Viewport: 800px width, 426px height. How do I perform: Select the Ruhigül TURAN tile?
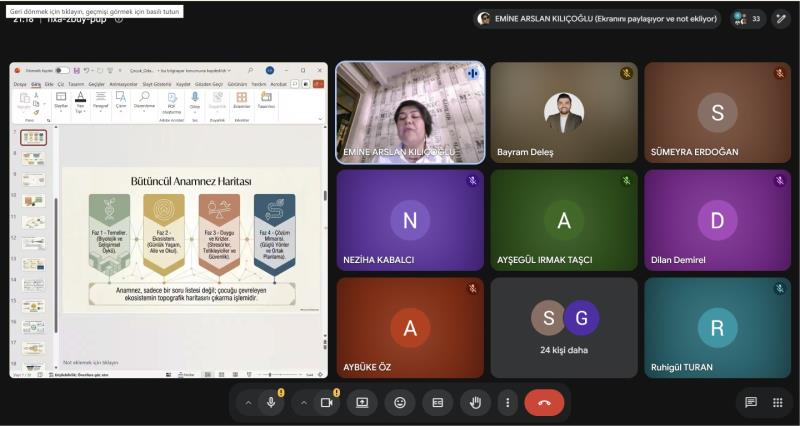click(717, 328)
